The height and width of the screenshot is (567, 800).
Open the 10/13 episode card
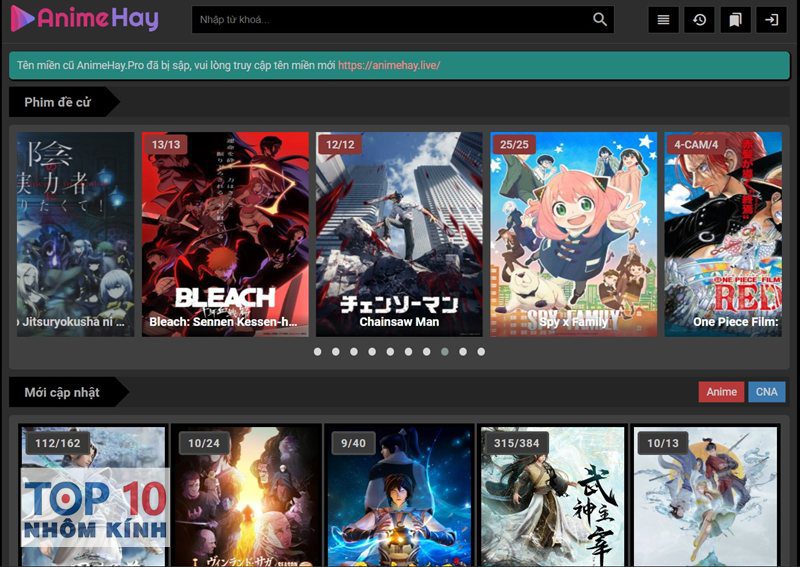click(705, 496)
